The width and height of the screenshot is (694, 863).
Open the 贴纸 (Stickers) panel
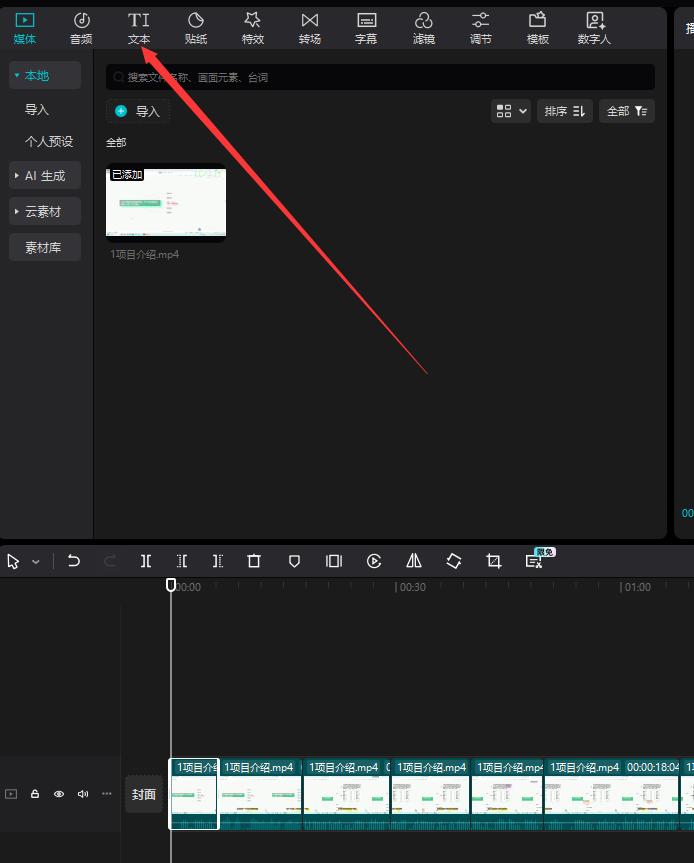tap(196, 28)
